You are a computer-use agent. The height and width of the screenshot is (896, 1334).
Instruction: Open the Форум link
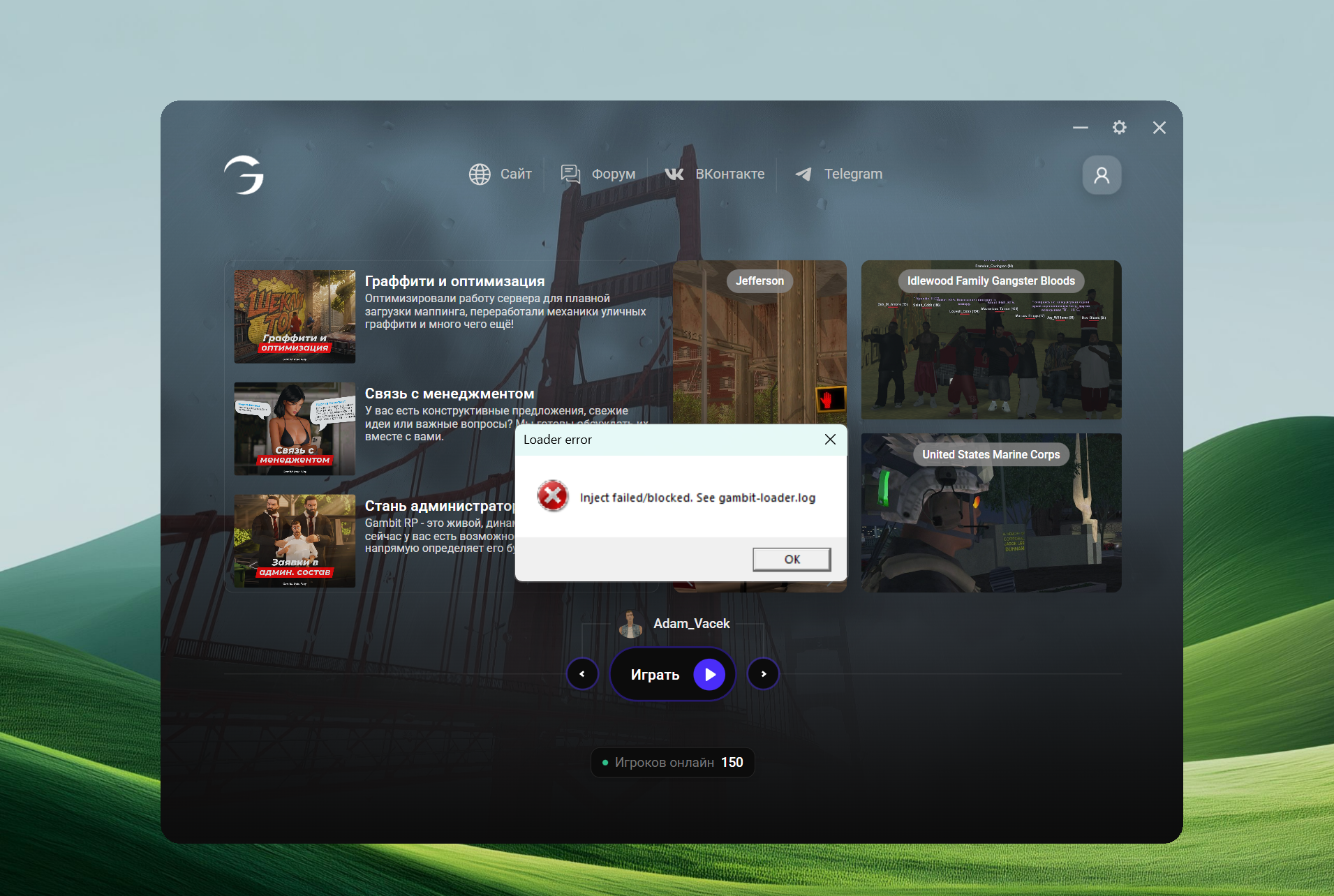click(x=614, y=174)
